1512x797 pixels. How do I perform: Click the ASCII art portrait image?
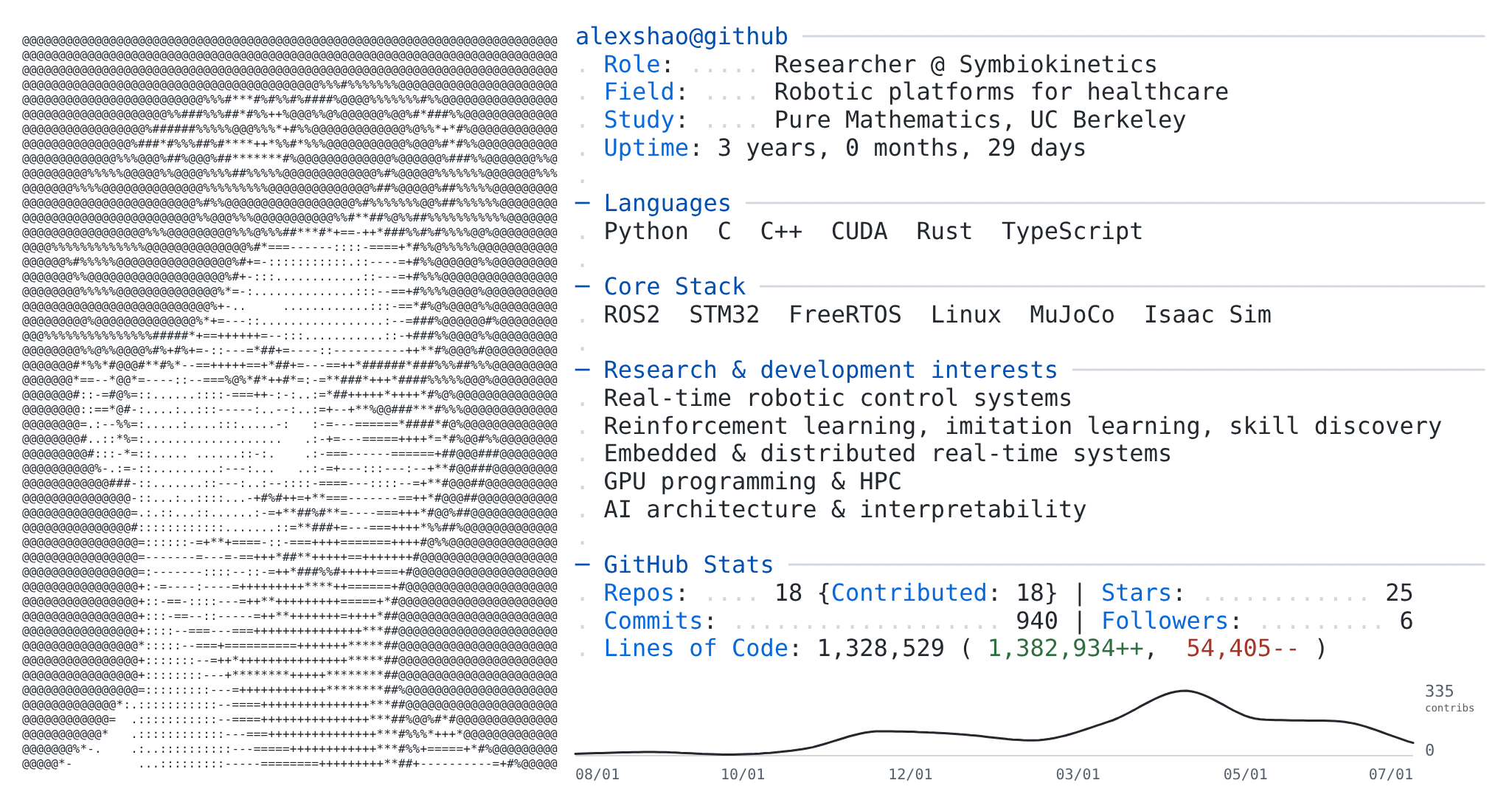point(290,402)
